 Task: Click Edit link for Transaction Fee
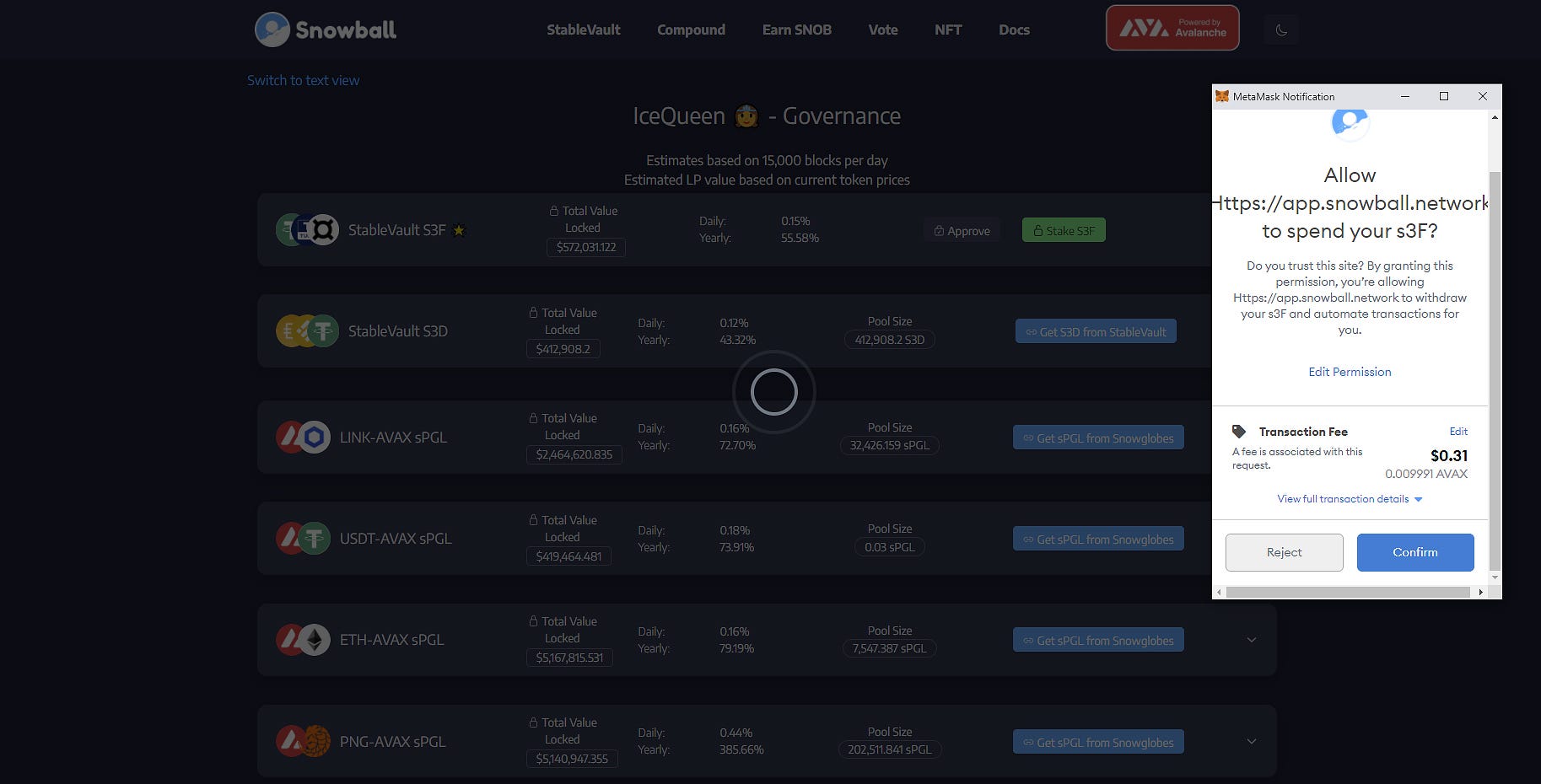coord(1458,431)
